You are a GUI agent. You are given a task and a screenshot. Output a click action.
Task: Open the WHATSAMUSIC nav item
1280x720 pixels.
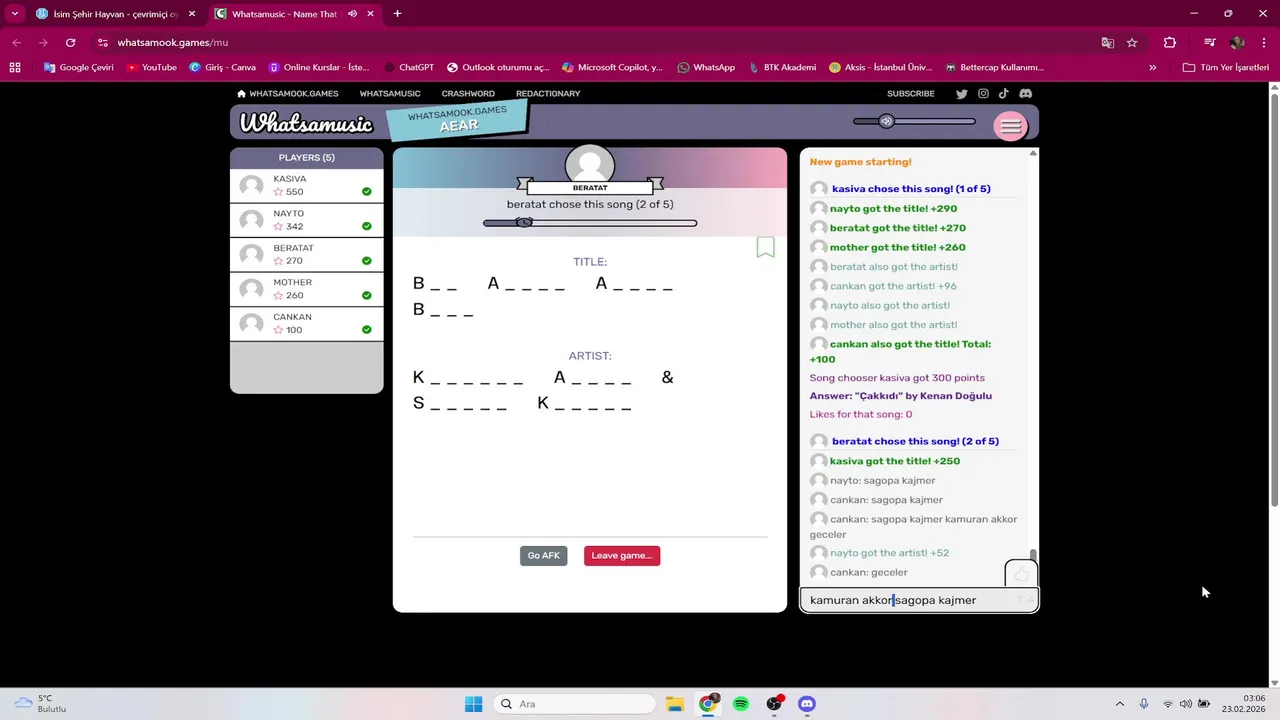[390, 94]
